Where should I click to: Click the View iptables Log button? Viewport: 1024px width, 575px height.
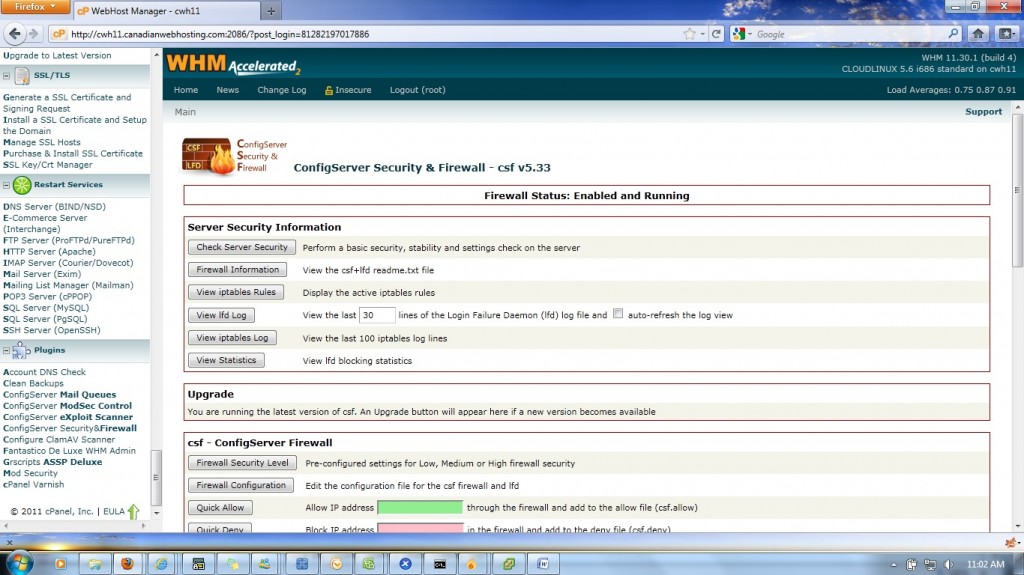(x=232, y=338)
